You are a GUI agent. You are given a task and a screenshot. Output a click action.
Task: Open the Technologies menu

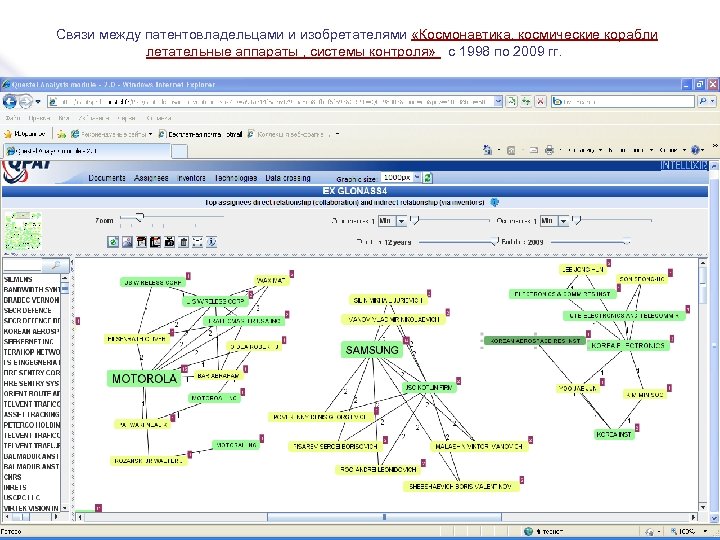click(x=236, y=178)
